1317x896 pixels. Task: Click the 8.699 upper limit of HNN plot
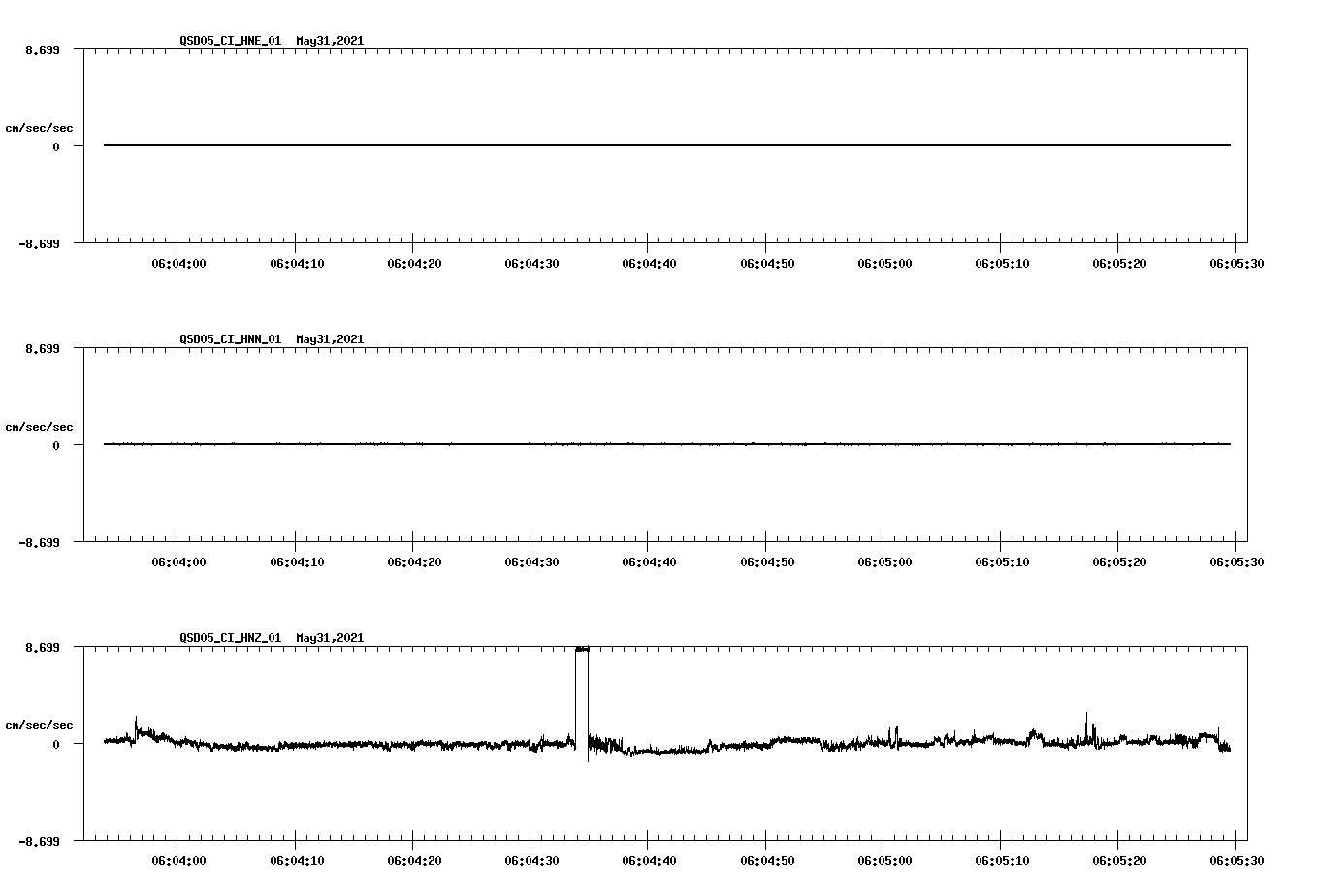point(42,349)
